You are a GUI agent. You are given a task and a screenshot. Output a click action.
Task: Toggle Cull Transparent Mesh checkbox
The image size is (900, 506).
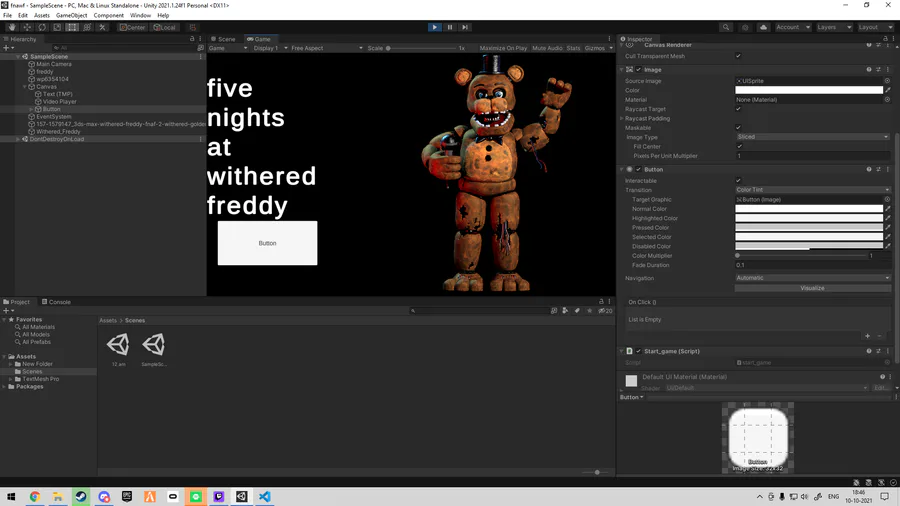(738, 56)
